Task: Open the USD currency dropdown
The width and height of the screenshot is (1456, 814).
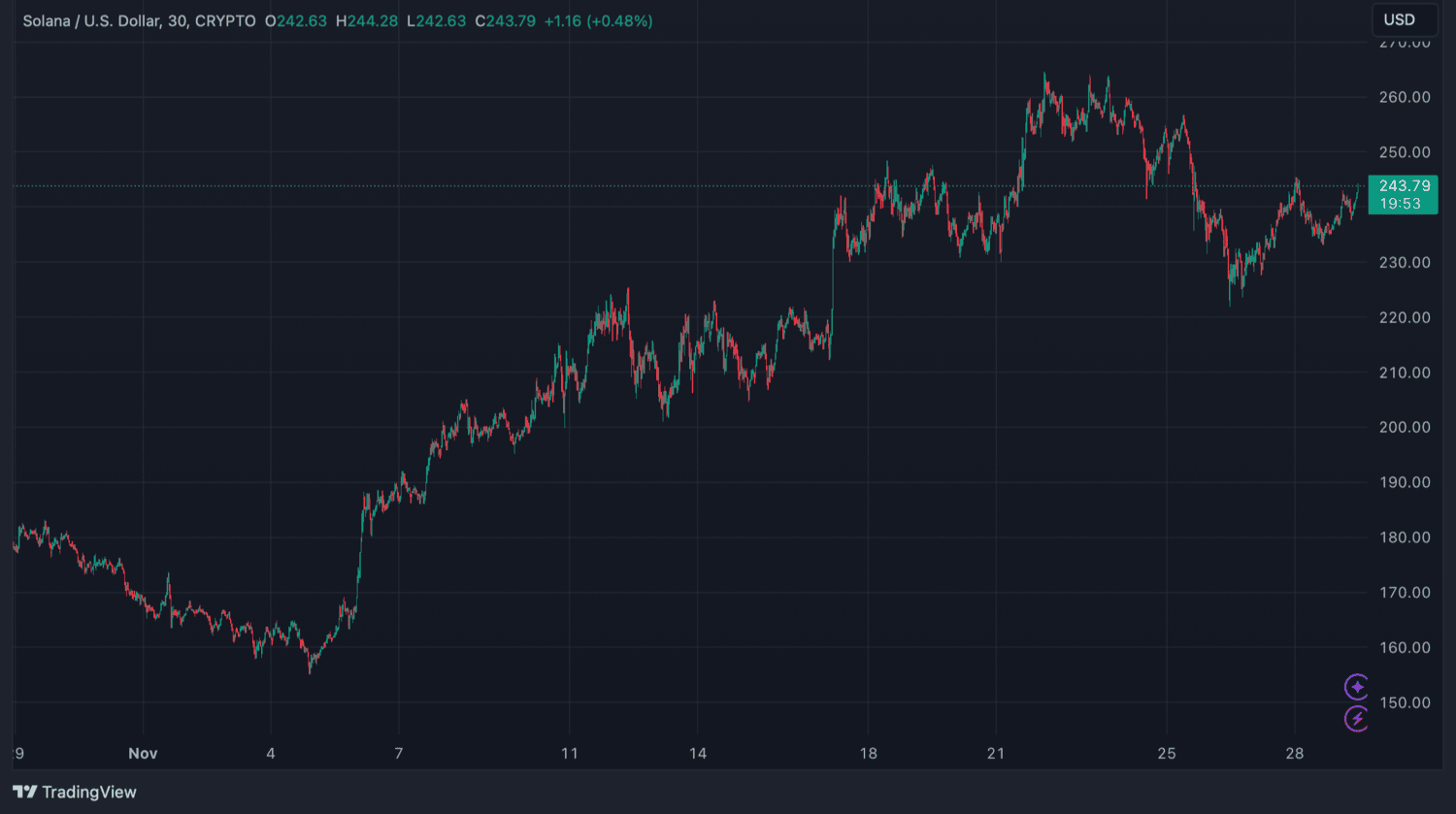Action: click(1399, 19)
